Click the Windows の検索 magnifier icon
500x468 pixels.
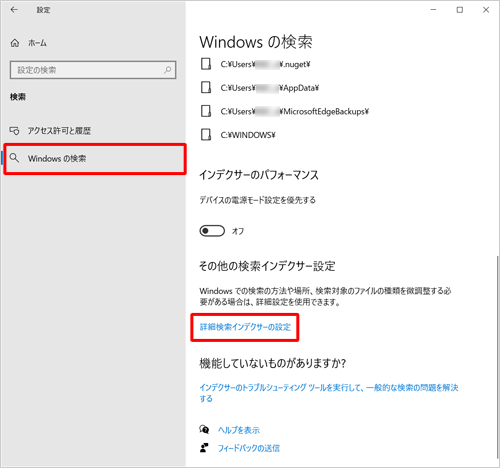pyautogui.click(x=14, y=158)
